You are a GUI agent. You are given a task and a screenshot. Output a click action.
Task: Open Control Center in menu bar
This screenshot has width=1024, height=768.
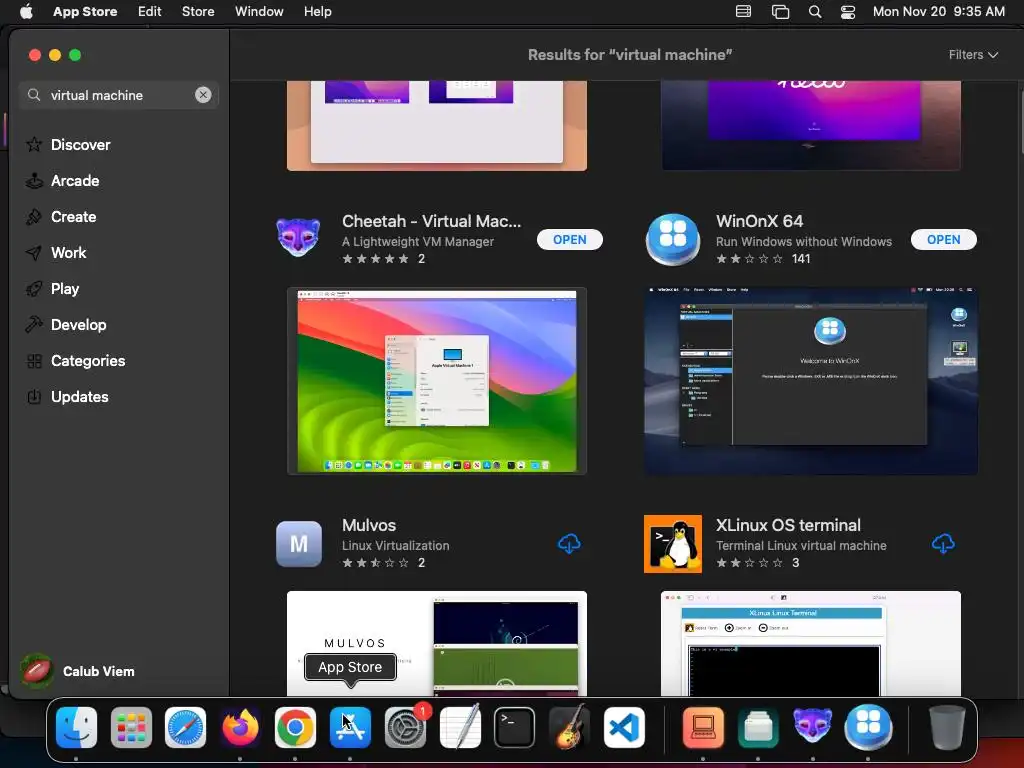(848, 12)
